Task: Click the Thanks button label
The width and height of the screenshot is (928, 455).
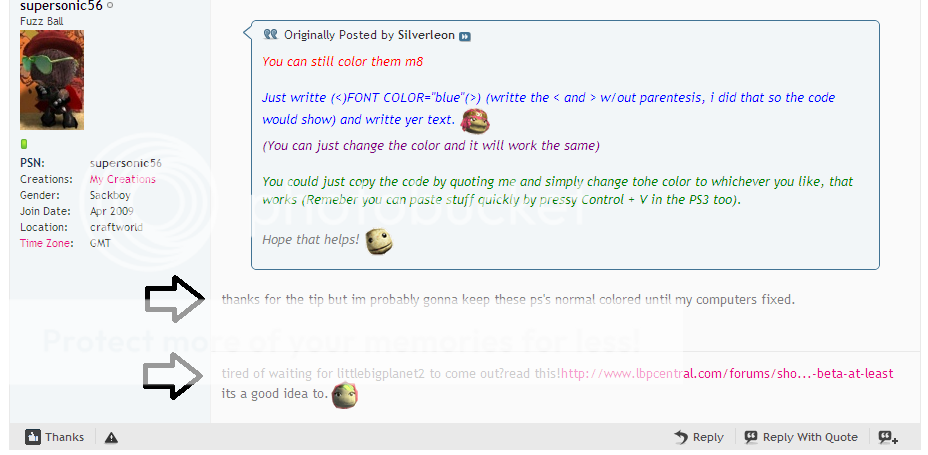Action: tap(65, 437)
